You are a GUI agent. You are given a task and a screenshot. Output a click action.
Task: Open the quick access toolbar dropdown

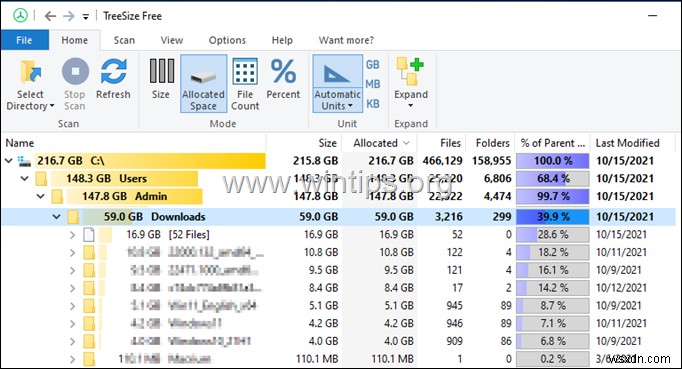(86, 17)
